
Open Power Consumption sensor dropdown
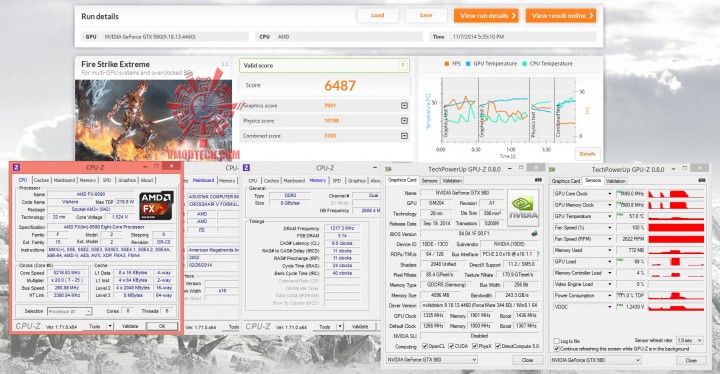coord(610,295)
